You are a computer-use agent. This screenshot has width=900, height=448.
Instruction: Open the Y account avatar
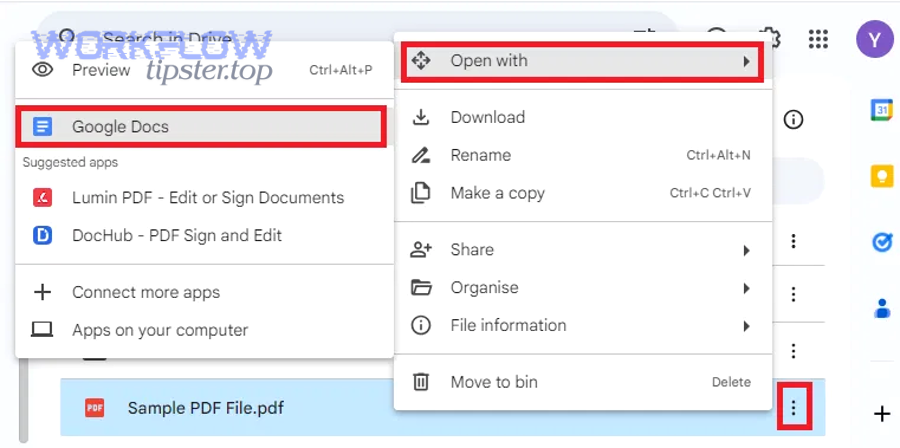coord(875,39)
